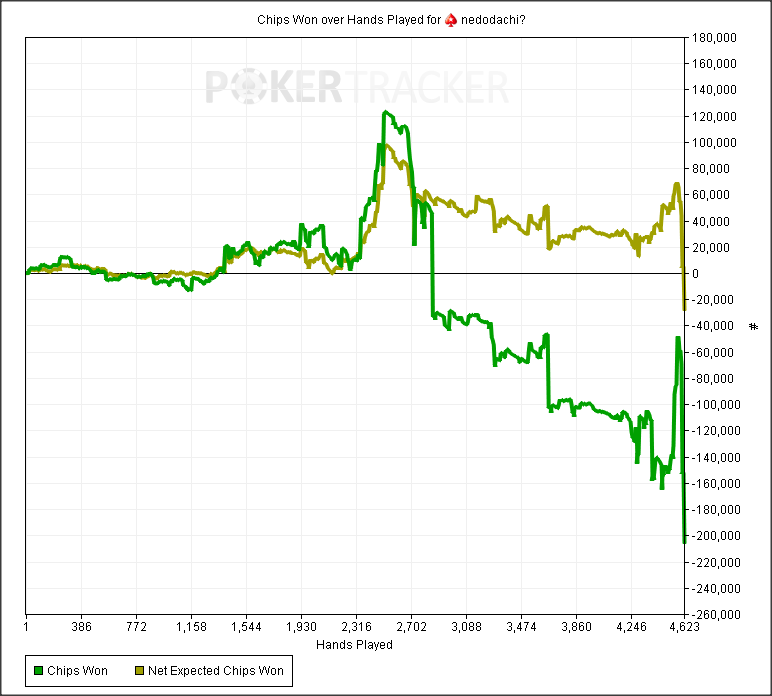Click the x-axis value 1
Viewport: 772px width, 696px height.
tap(26, 627)
